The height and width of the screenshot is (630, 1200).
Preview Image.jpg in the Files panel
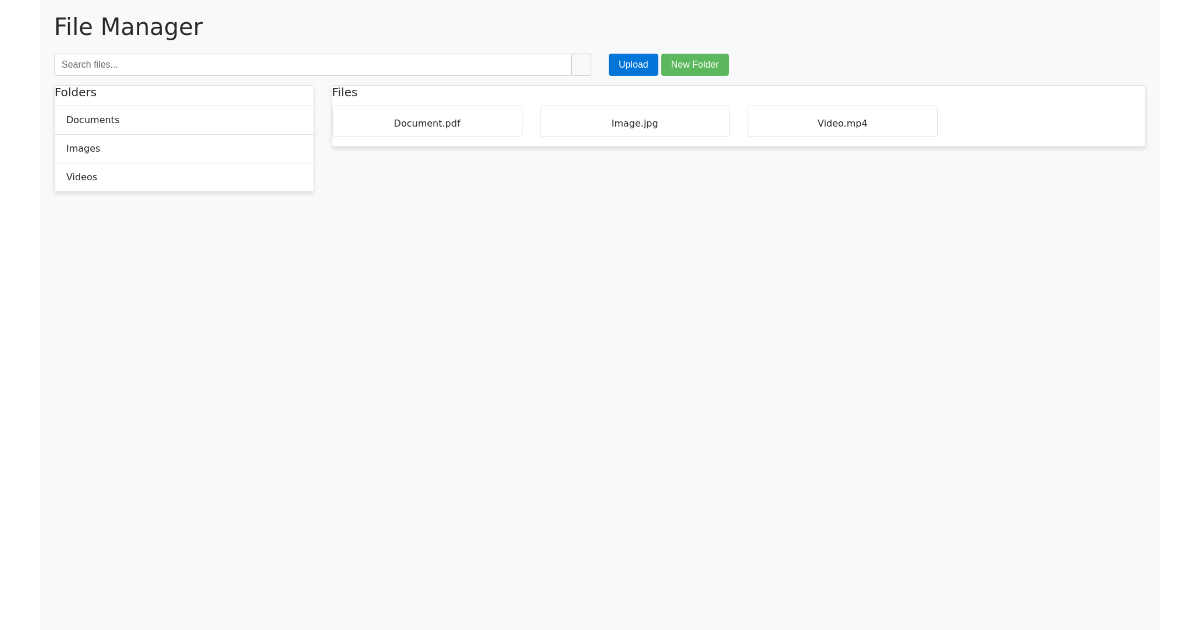click(x=634, y=121)
